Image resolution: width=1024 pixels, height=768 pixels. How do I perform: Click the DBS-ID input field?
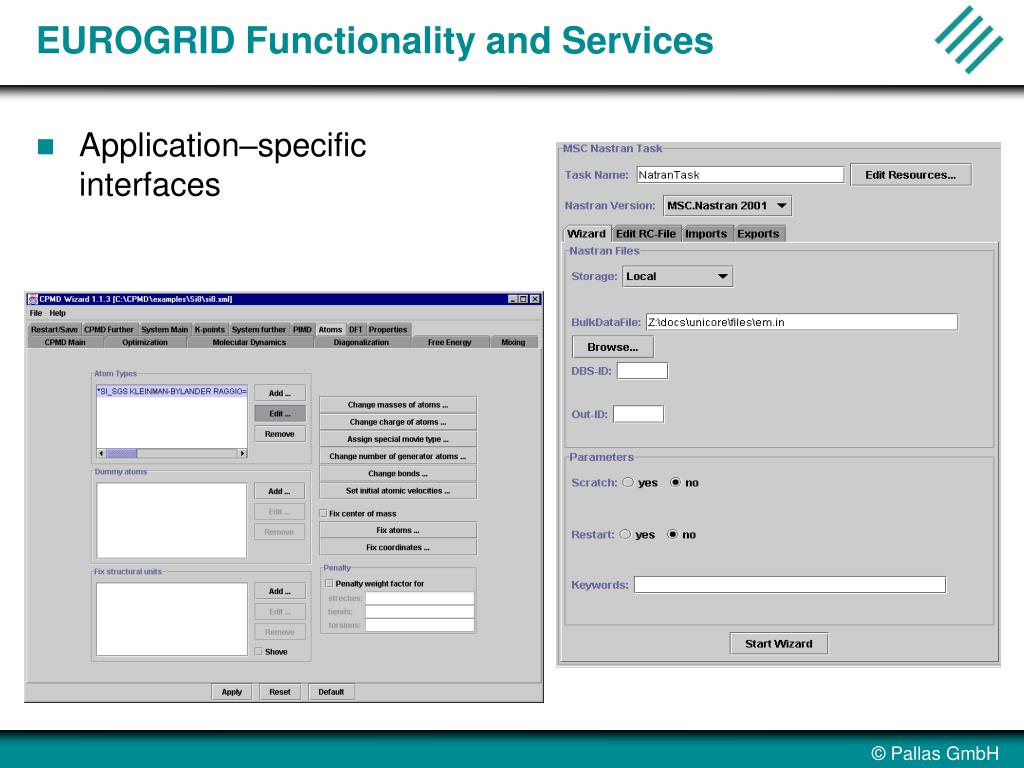[643, 371]
